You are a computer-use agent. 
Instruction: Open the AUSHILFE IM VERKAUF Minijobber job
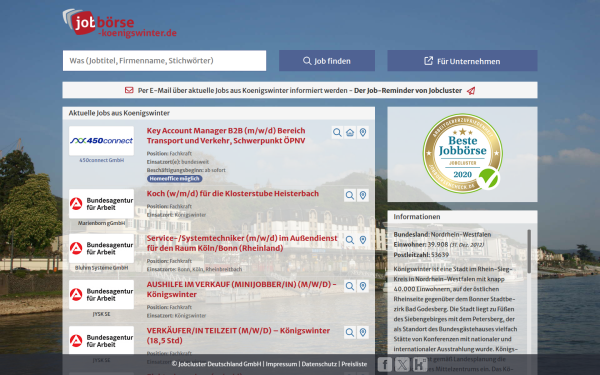(241, 289)
